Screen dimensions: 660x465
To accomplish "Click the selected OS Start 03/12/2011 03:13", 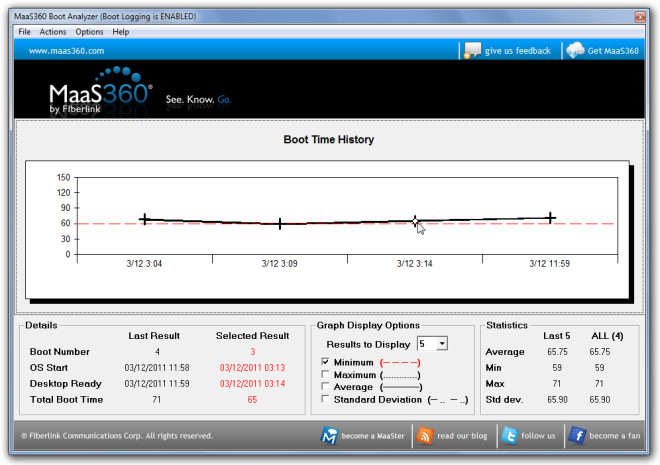I will coord(252,367).
